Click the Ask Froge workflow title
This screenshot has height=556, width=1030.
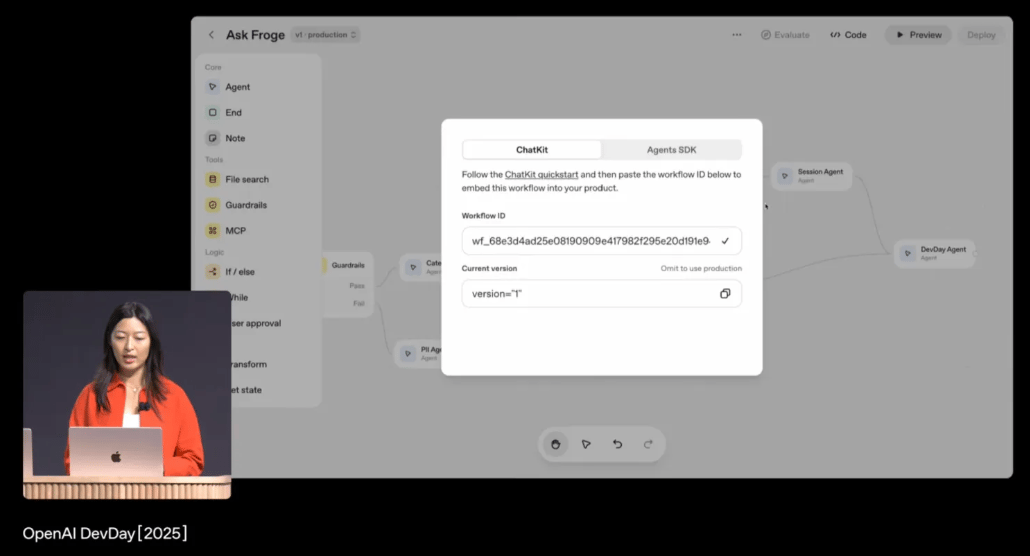coord(256,35)
